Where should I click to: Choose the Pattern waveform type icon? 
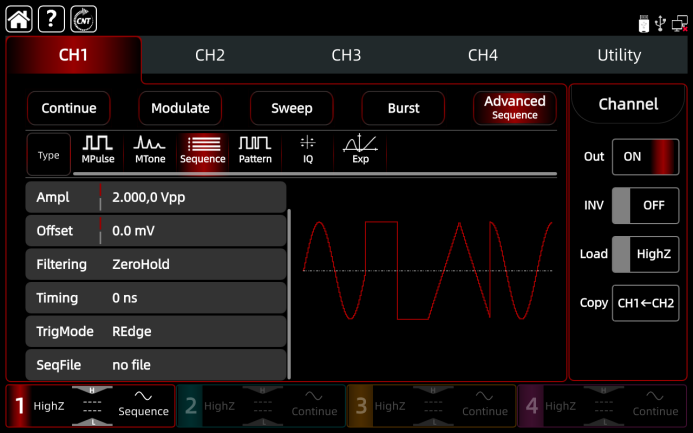tap(255, 150)
